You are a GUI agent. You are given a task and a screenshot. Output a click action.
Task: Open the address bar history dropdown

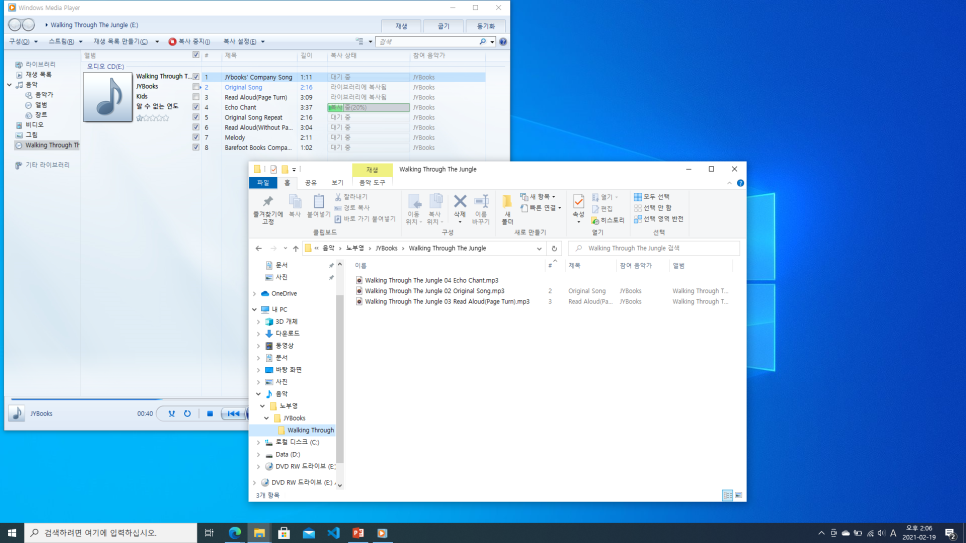point(539,248)
